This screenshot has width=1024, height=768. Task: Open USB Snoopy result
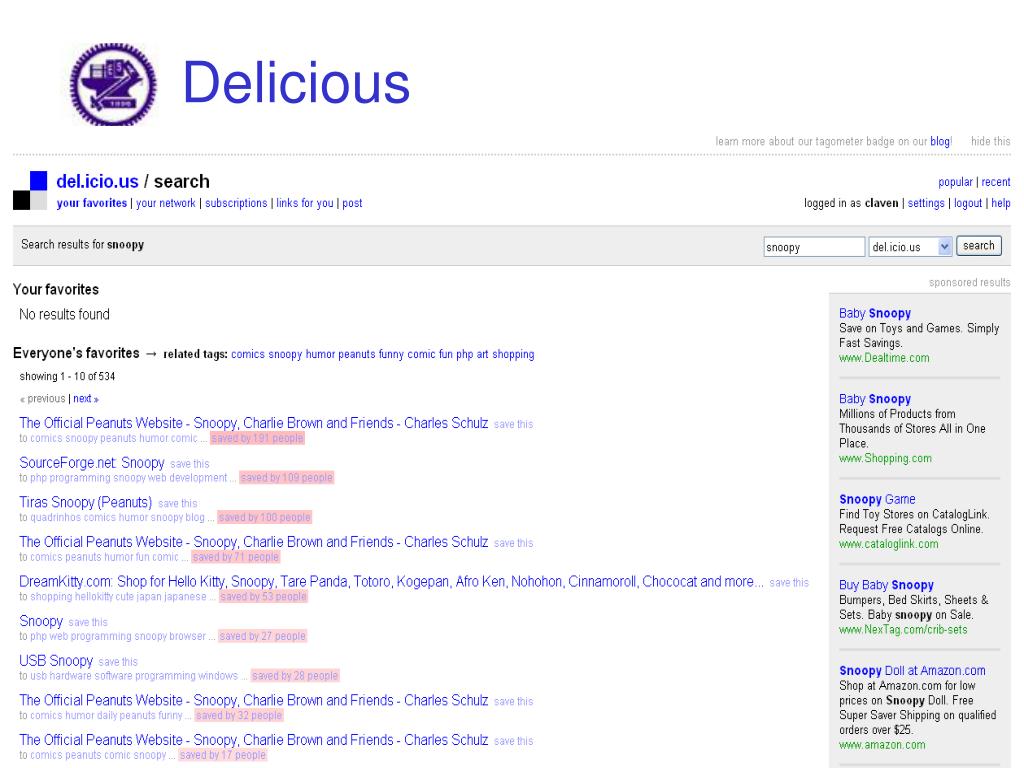coord(56,661)
